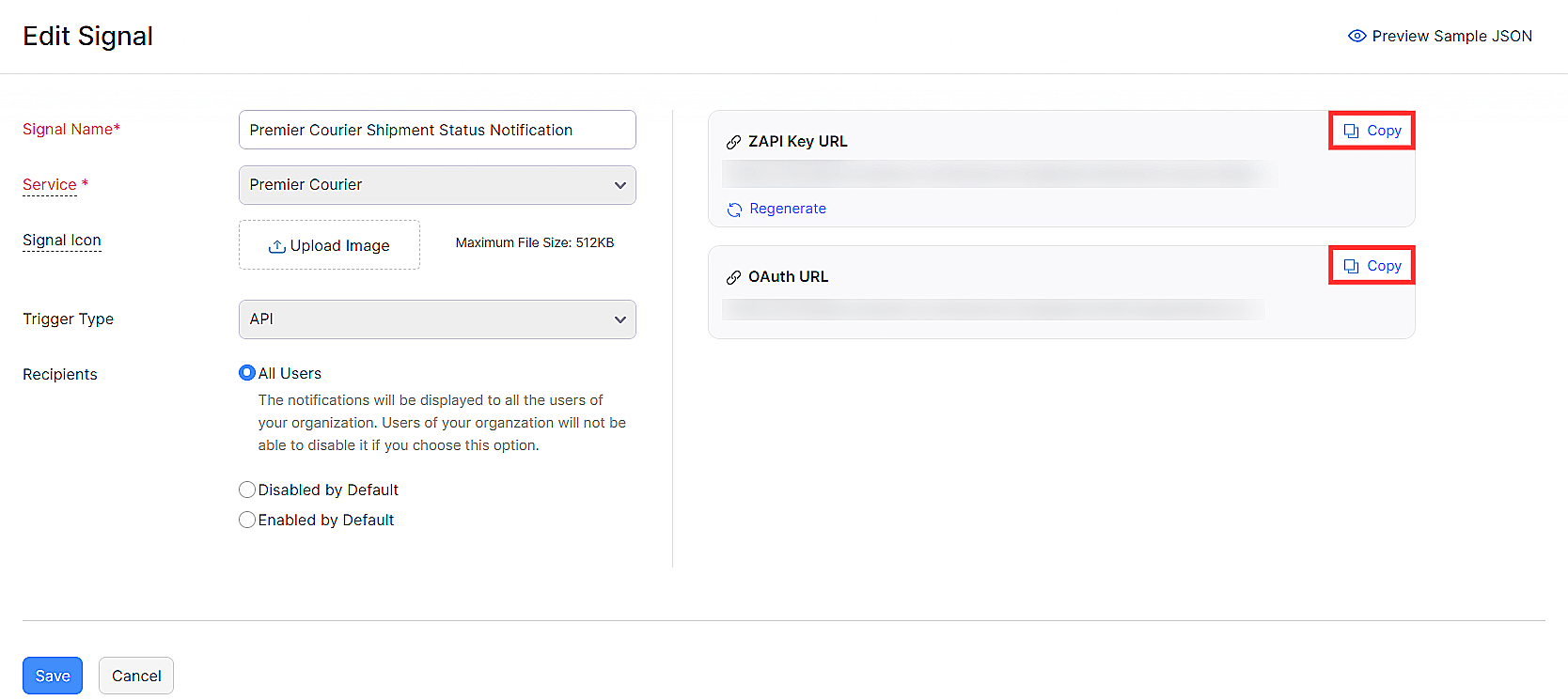Click the copy icon for ZAPI Key URL
Viewport: 1568px width, 700px height.
pyautogui.click(x=1351, y=131)
